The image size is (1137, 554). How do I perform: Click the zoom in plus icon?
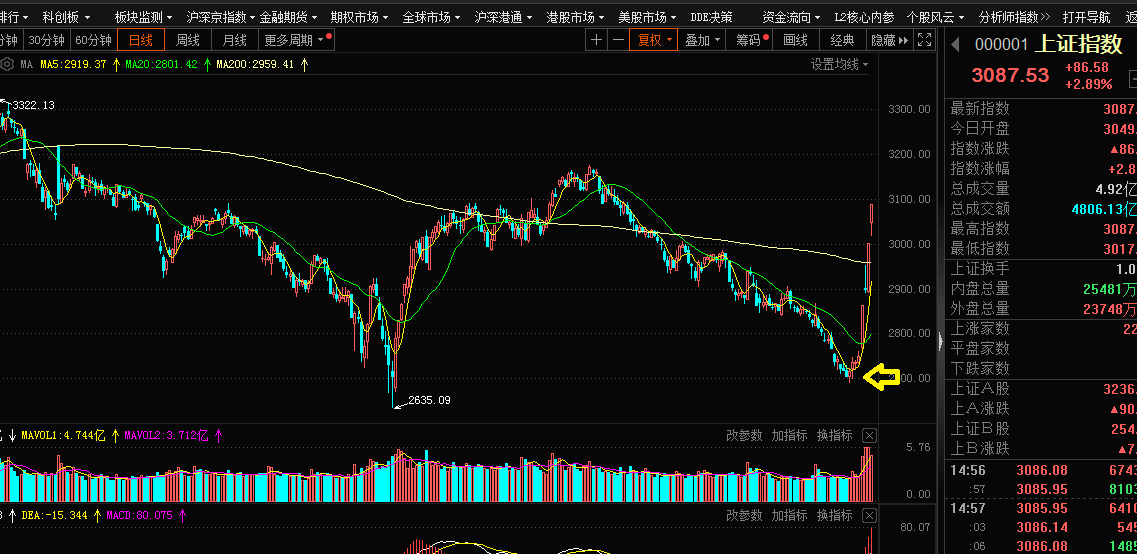597,40
